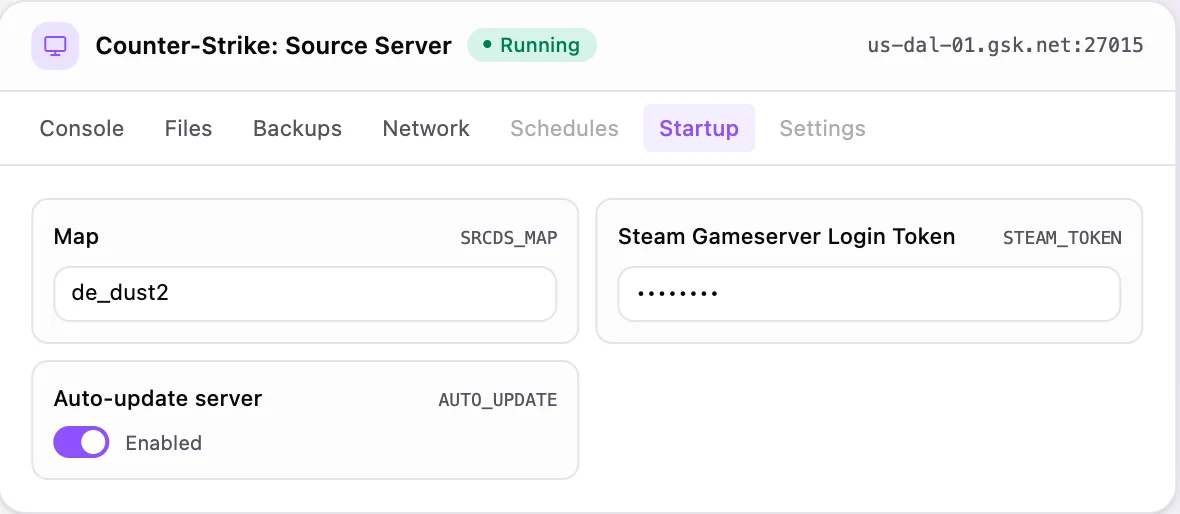Click the STEAM_TOKEN variable label

coord(1063,238)
